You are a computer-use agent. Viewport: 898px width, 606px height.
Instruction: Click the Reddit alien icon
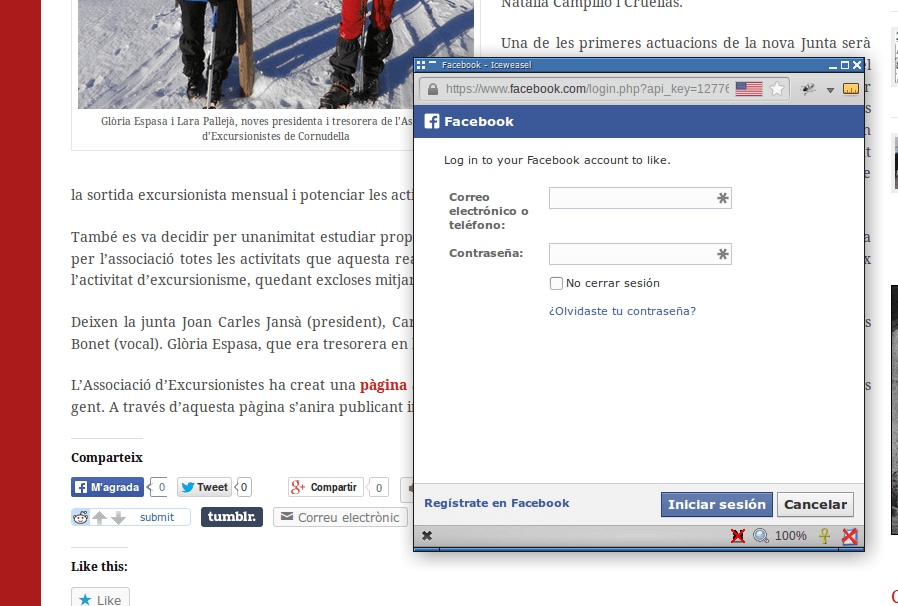[x=80, y=517]
